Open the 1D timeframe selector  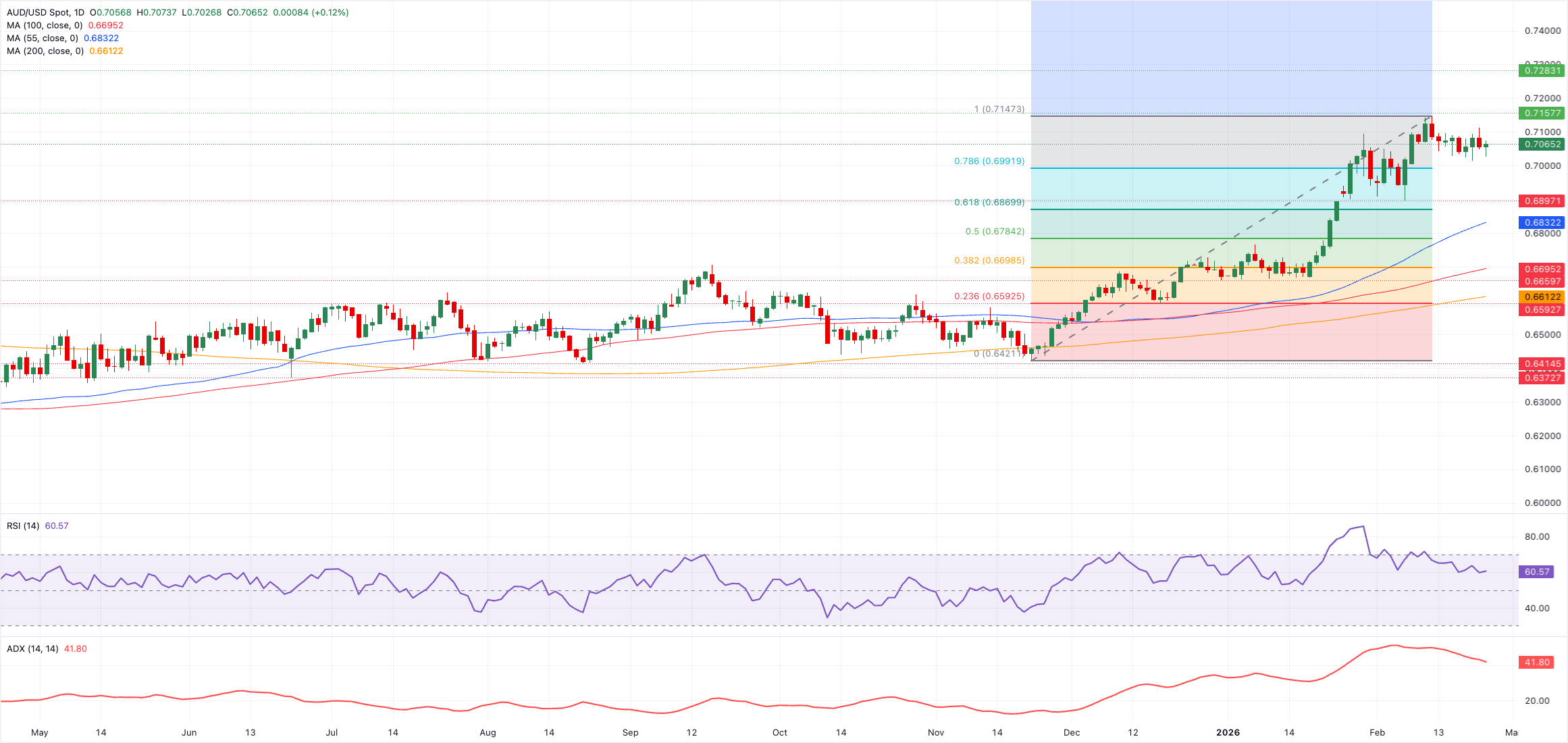[x=80, y=11]
